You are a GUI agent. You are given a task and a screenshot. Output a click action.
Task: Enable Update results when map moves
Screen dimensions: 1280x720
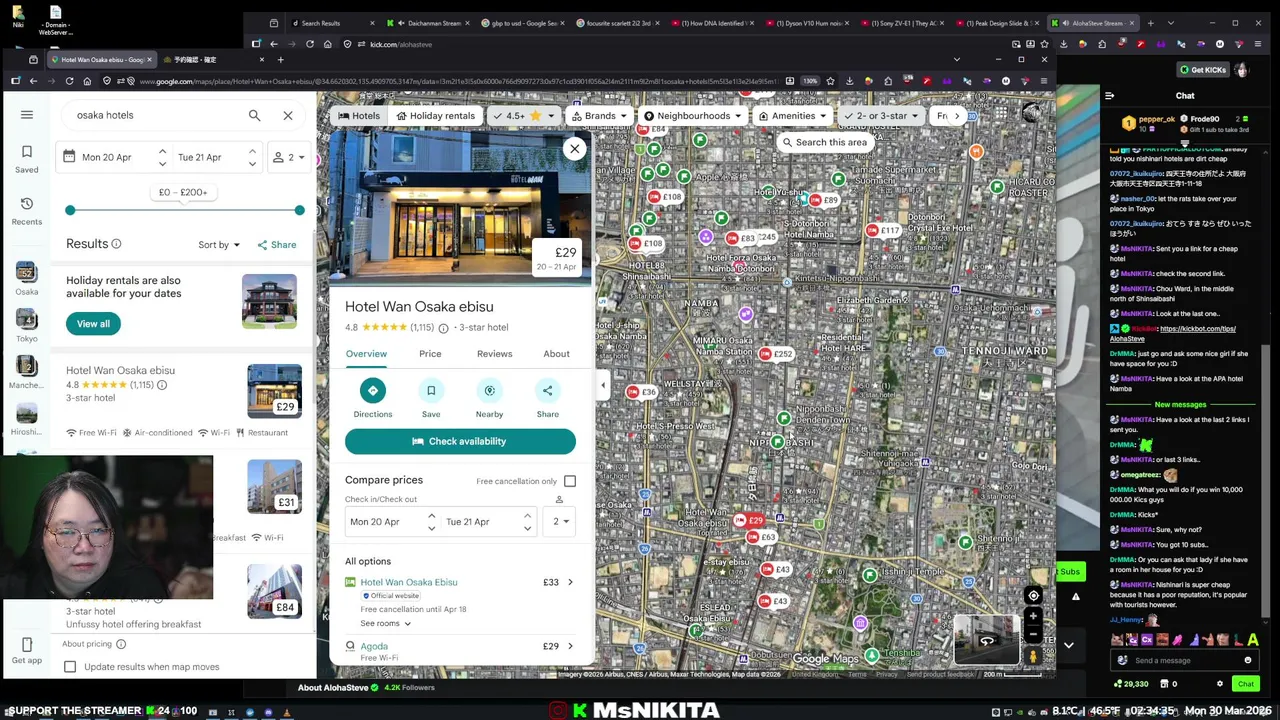70,667
